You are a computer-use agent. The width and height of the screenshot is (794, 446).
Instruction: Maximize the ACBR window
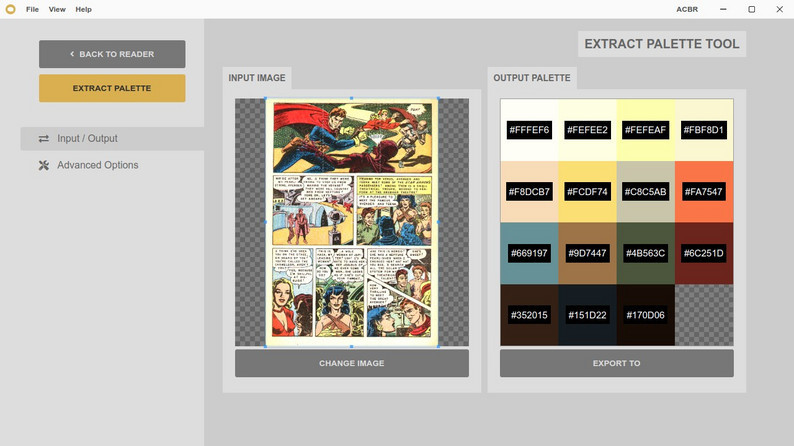coord(751,9)
